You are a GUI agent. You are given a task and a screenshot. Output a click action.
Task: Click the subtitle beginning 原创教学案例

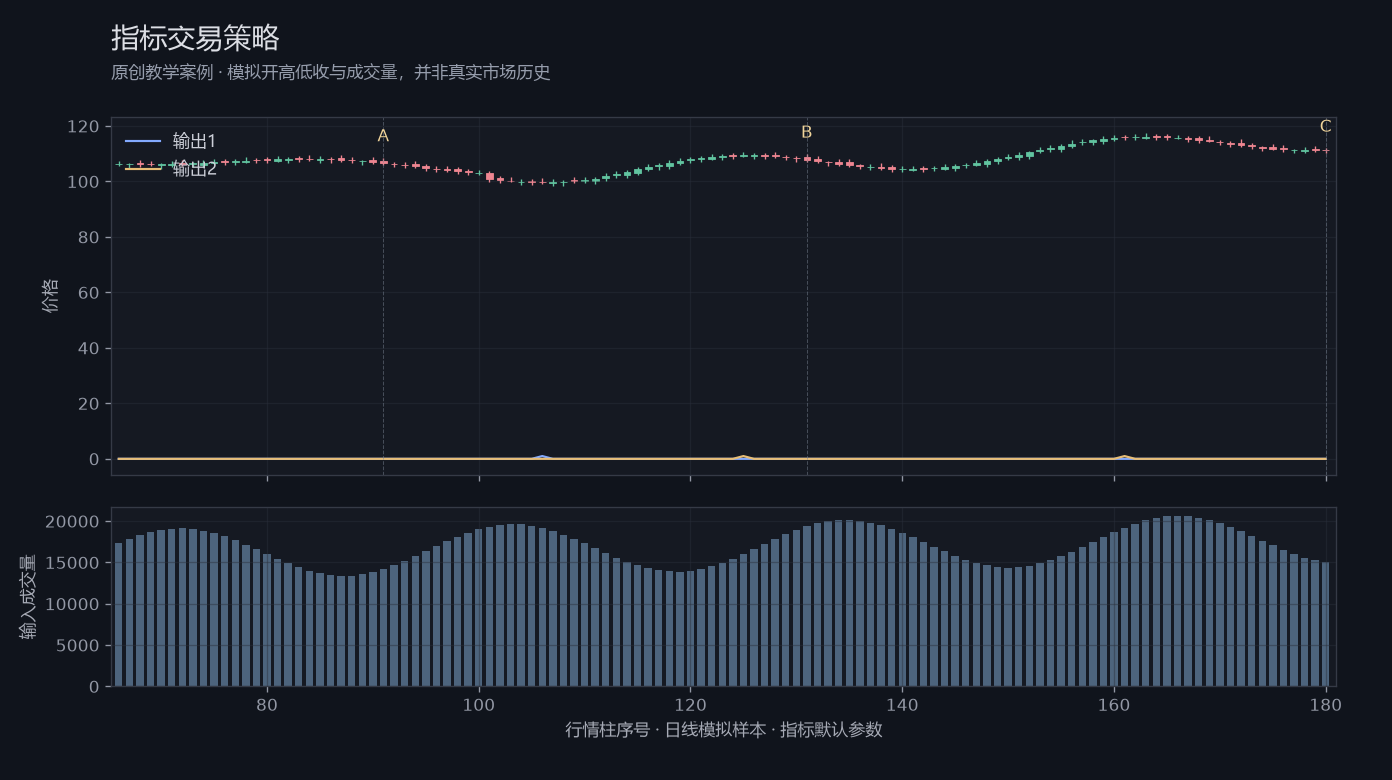(x=331, y=73)
